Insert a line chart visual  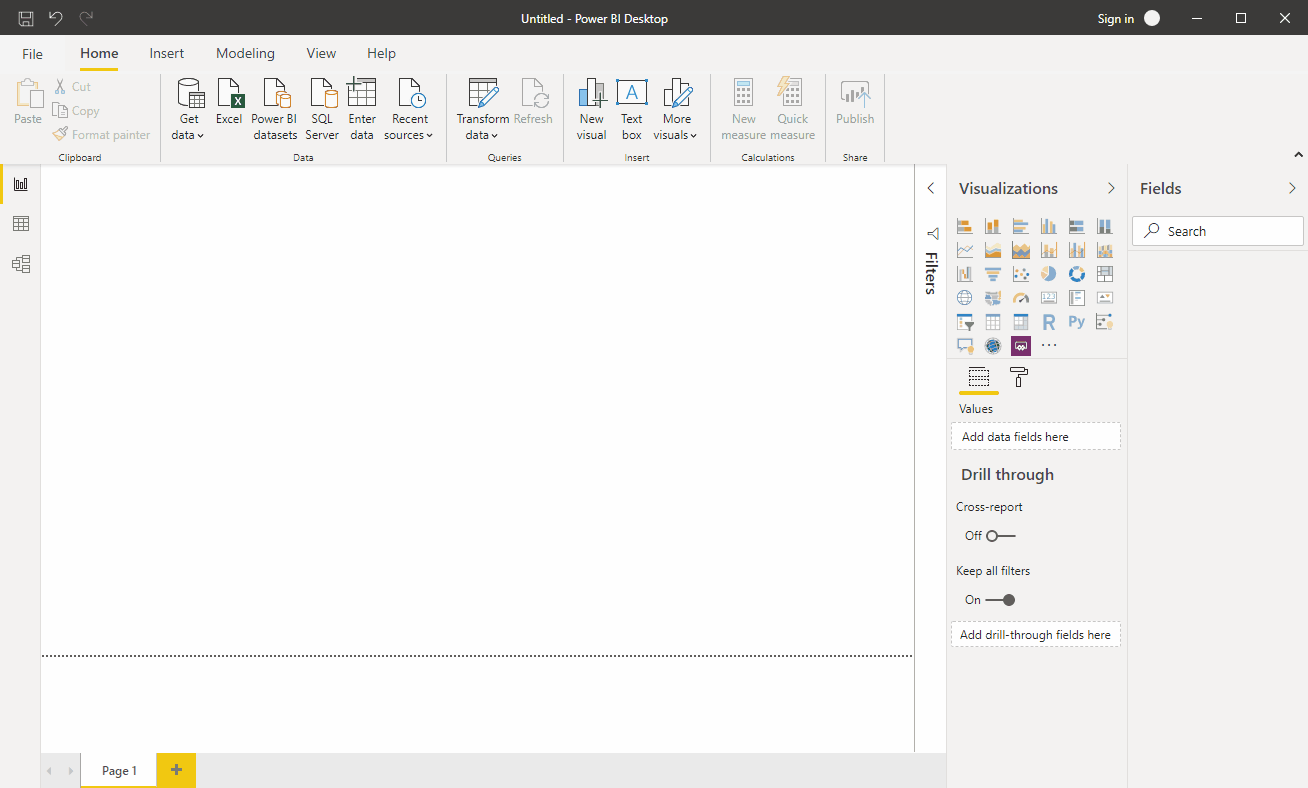click(x=965, y=250)
